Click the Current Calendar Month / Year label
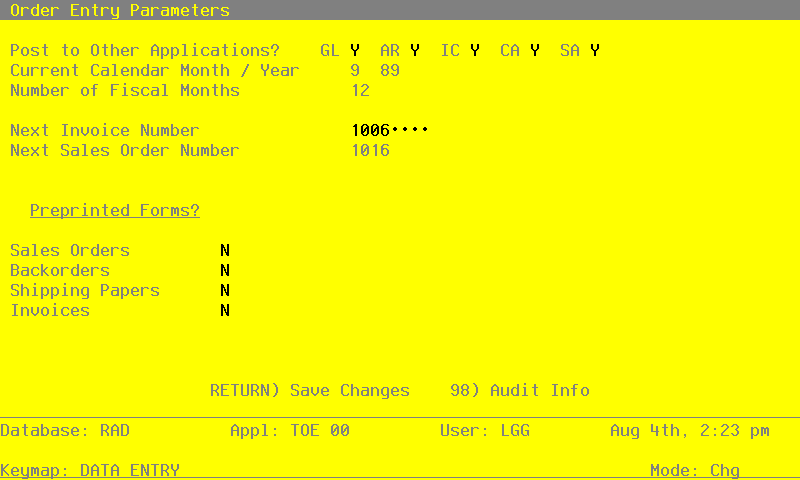 click(x=155, y=70)
